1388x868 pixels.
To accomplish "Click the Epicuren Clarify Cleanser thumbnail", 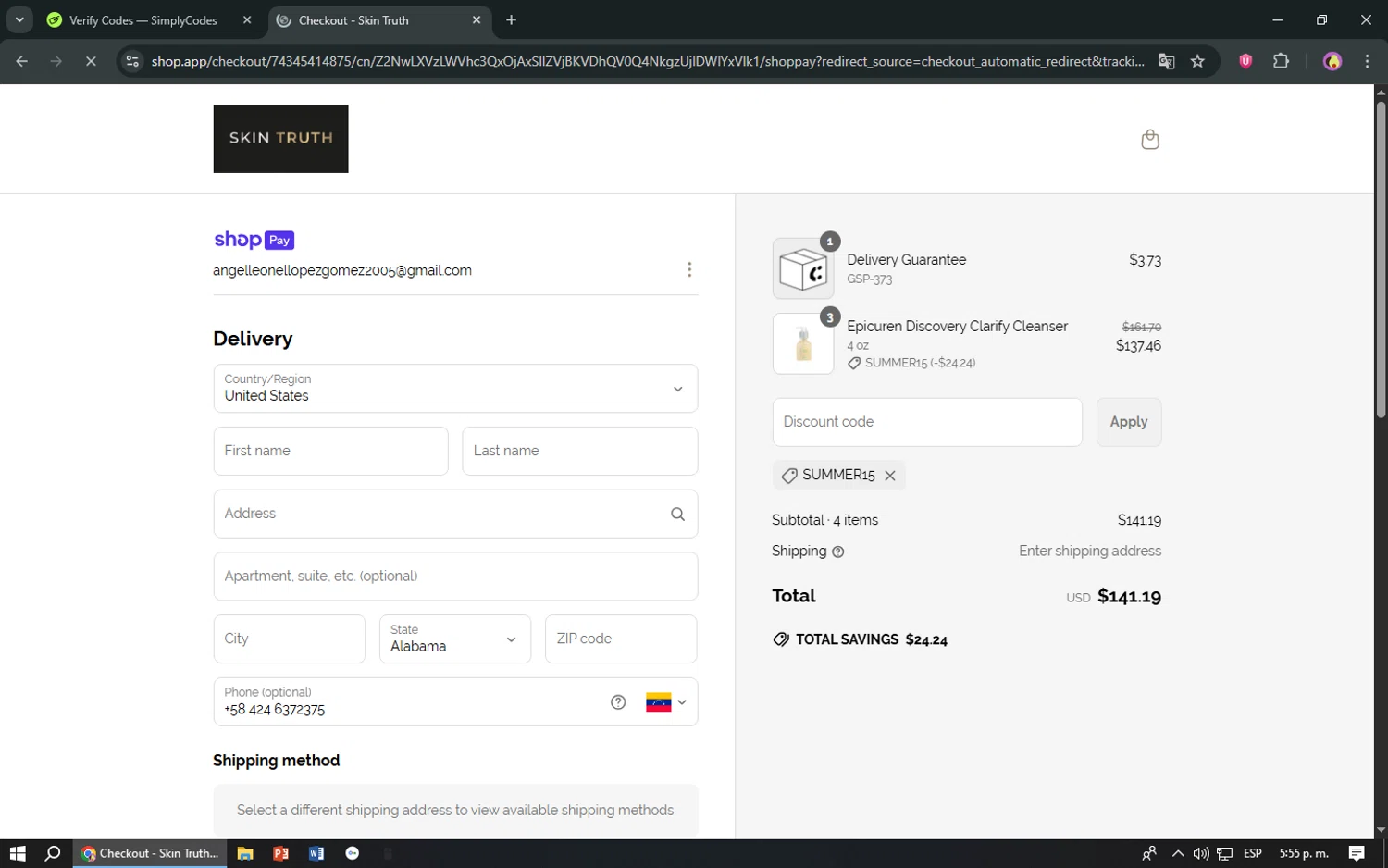I will pos(803,343).
